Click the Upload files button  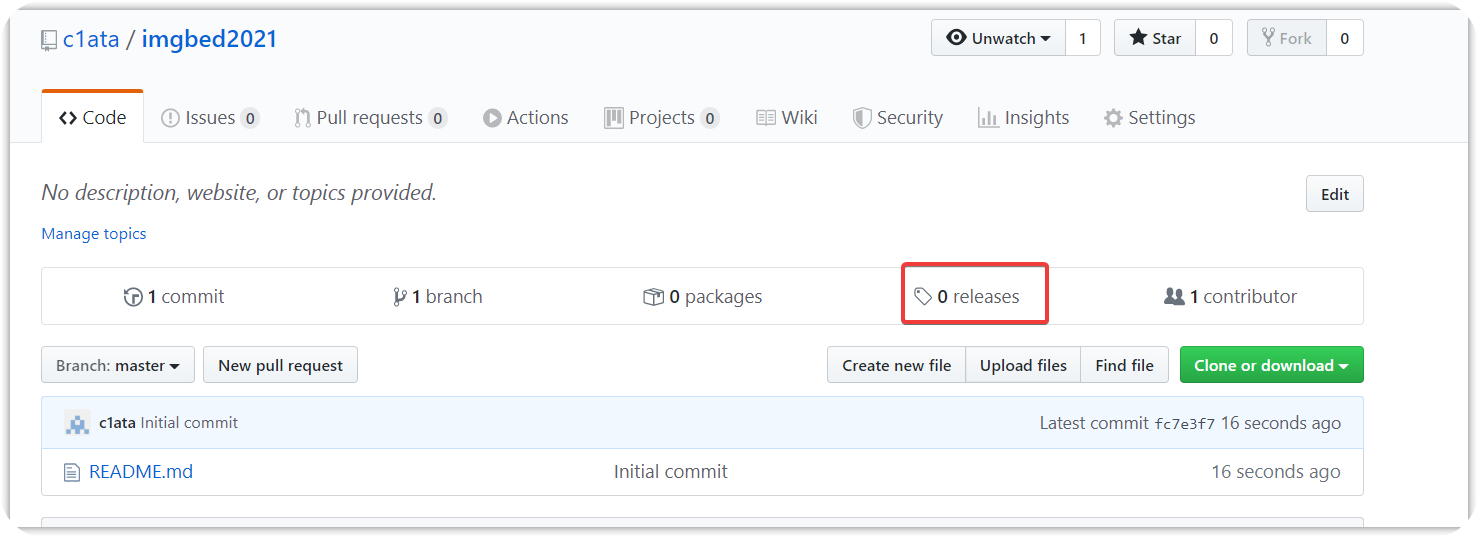point(1023,365)
